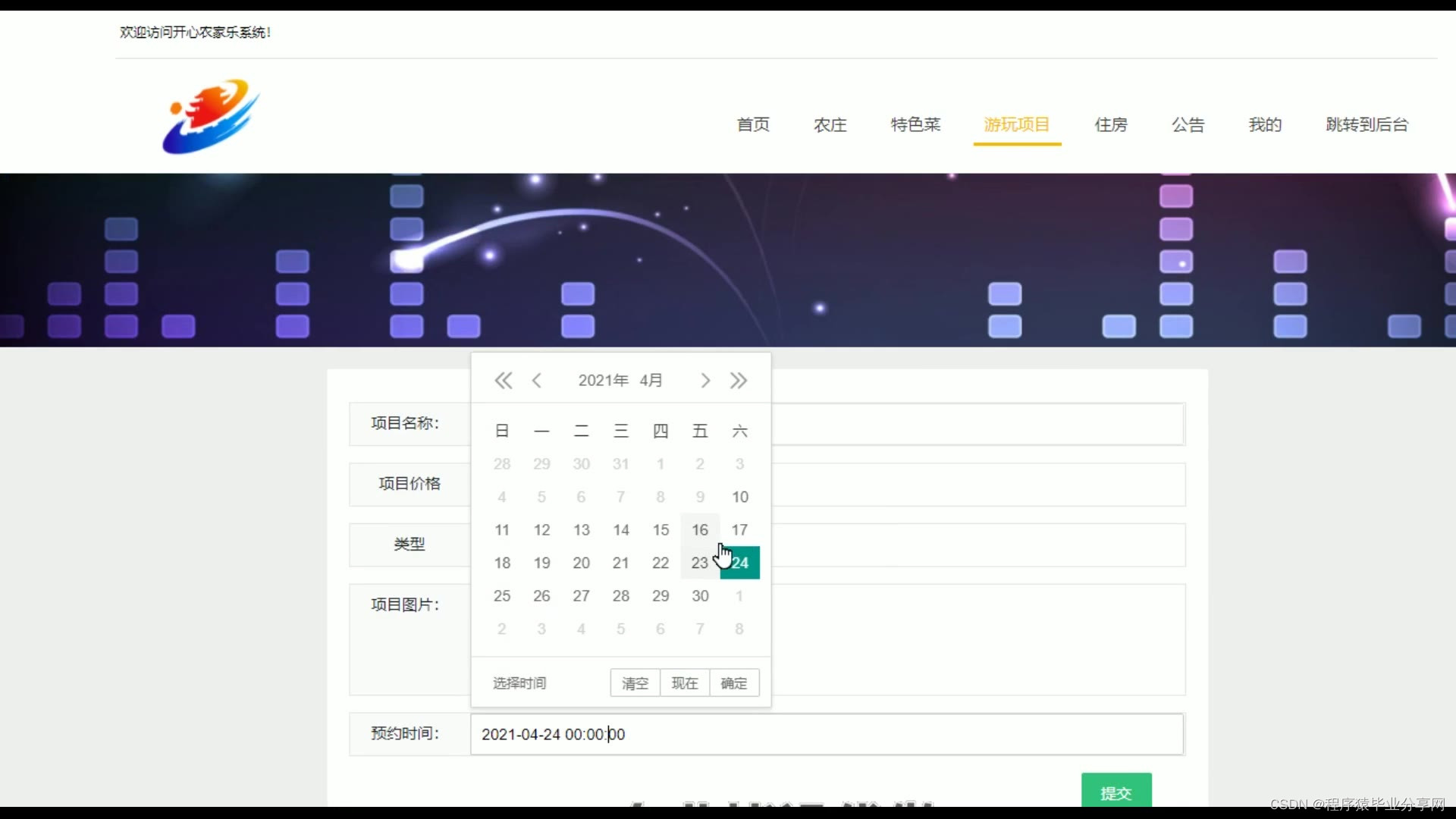Open 选择时间 time selector
The height and width of the screenshot is (819, 1456).
click(519, 683)
